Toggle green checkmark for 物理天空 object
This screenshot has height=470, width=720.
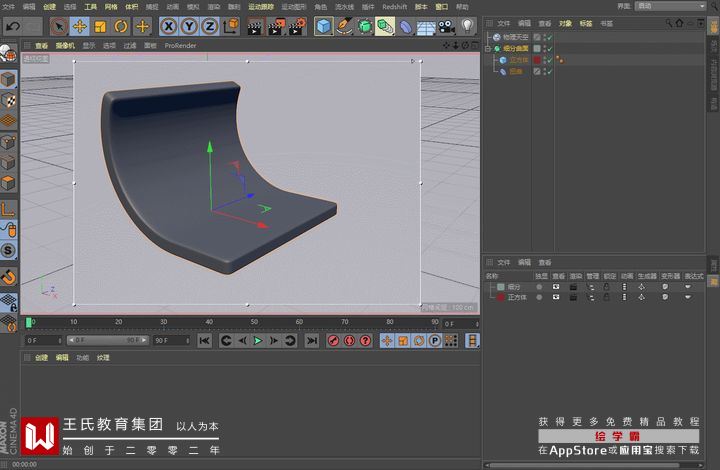(x=548, y=37)
